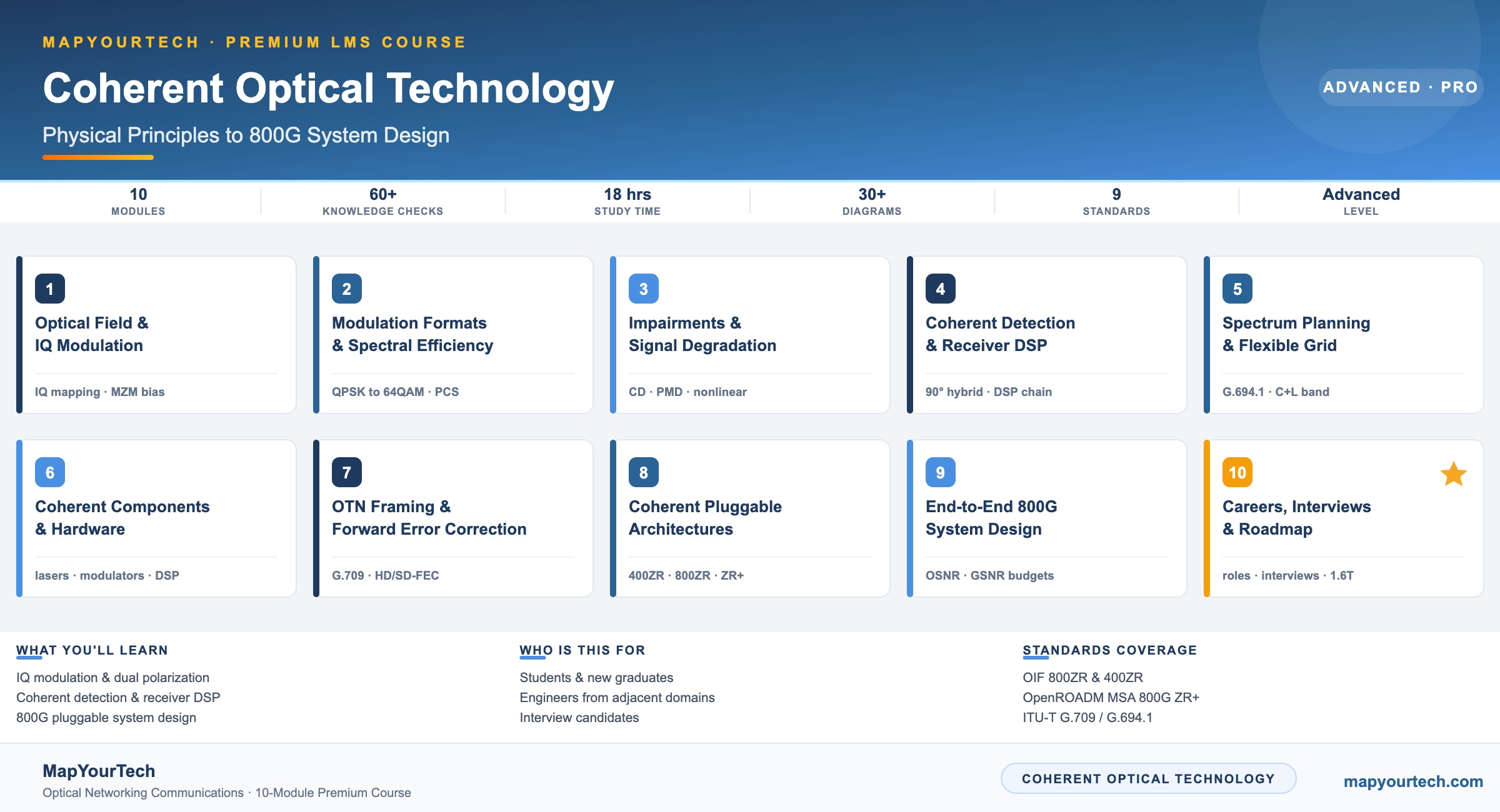Open the Spectrum Planning & Flexible Grid card
Image resolution: width=1500 pixels, height=812 pixels.
[x=1344, y=335]
